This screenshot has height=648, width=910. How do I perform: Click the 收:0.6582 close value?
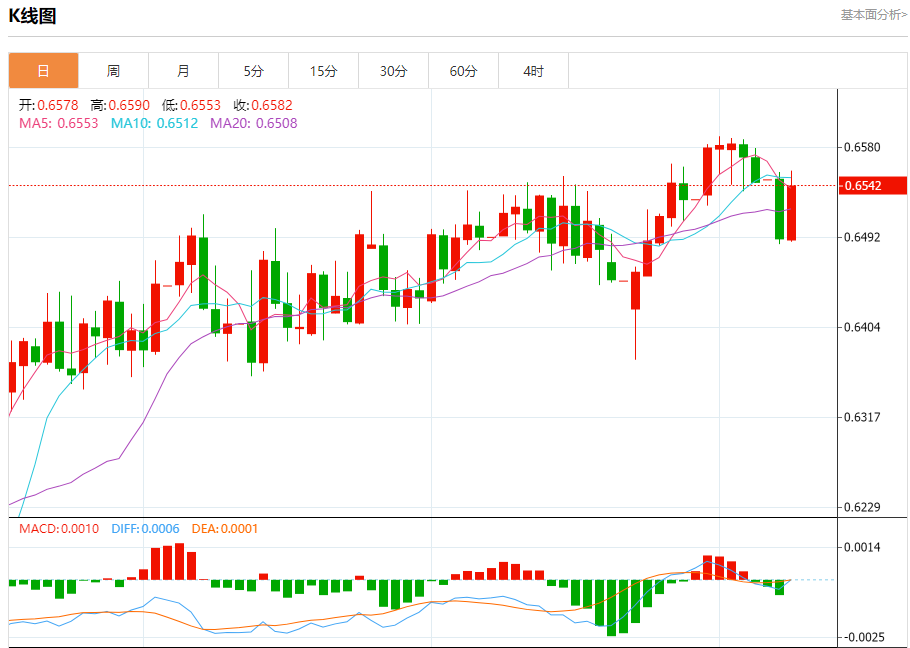(263, 105)
